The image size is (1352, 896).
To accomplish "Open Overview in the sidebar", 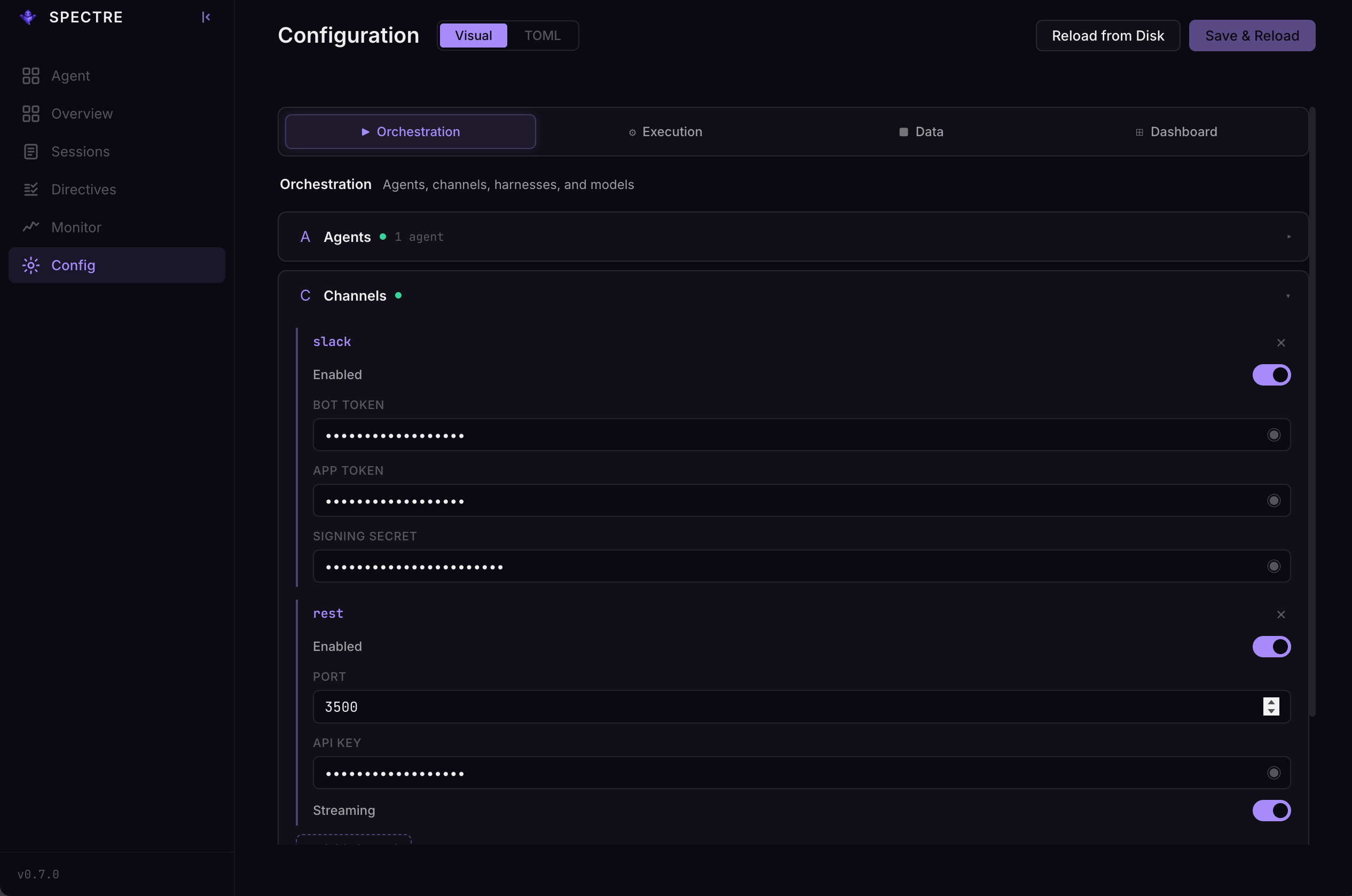I will (x=116, y=114).
